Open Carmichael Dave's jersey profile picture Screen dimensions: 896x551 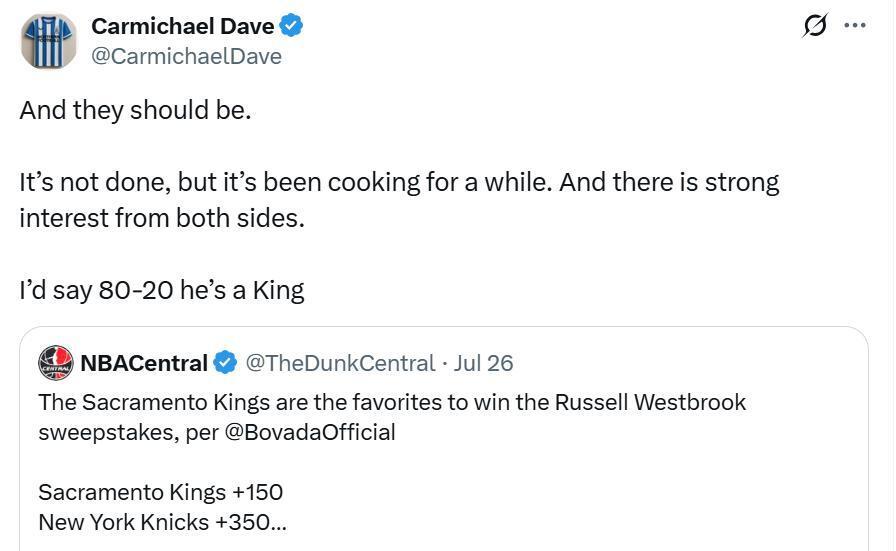[x=49, y=41]
